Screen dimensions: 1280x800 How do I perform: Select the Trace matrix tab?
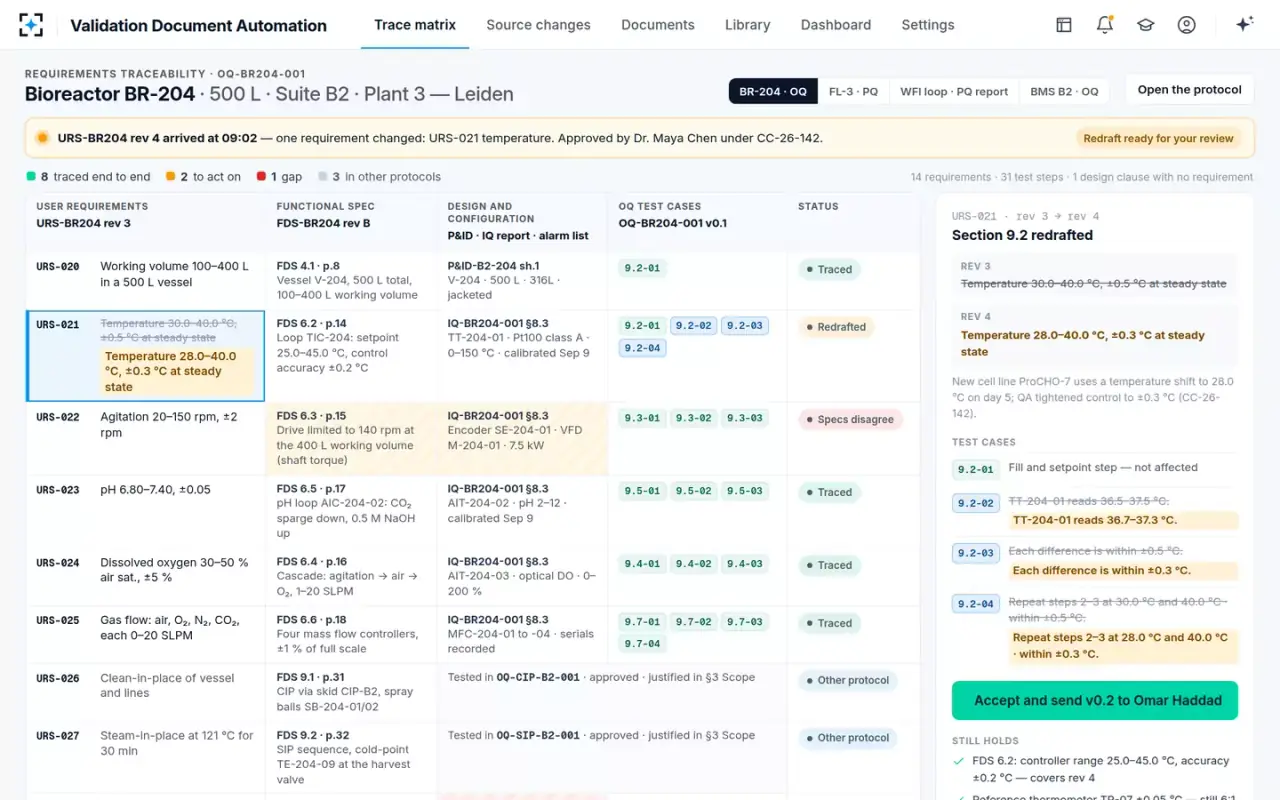click(x=415, y=25)
